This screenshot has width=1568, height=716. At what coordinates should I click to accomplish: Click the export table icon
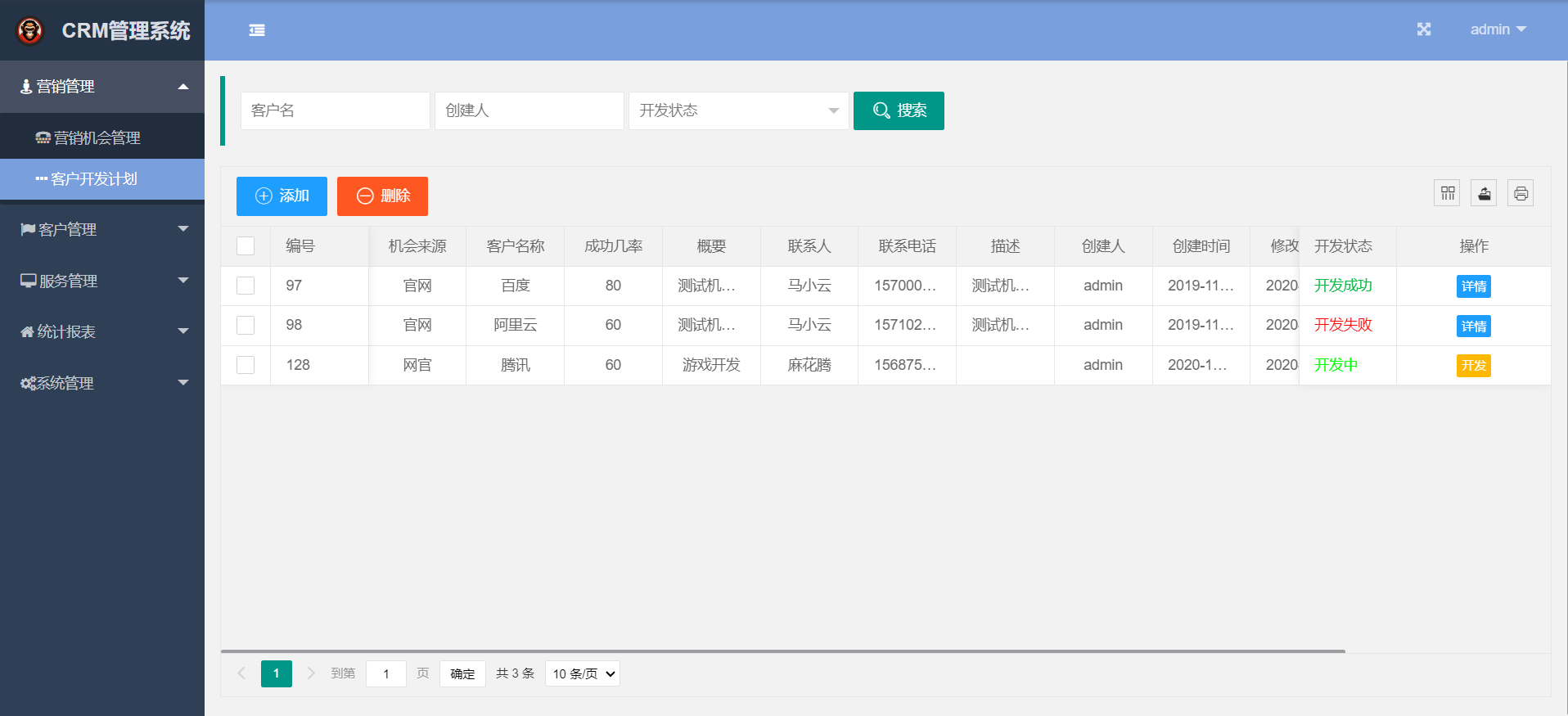pos(1484,193)
